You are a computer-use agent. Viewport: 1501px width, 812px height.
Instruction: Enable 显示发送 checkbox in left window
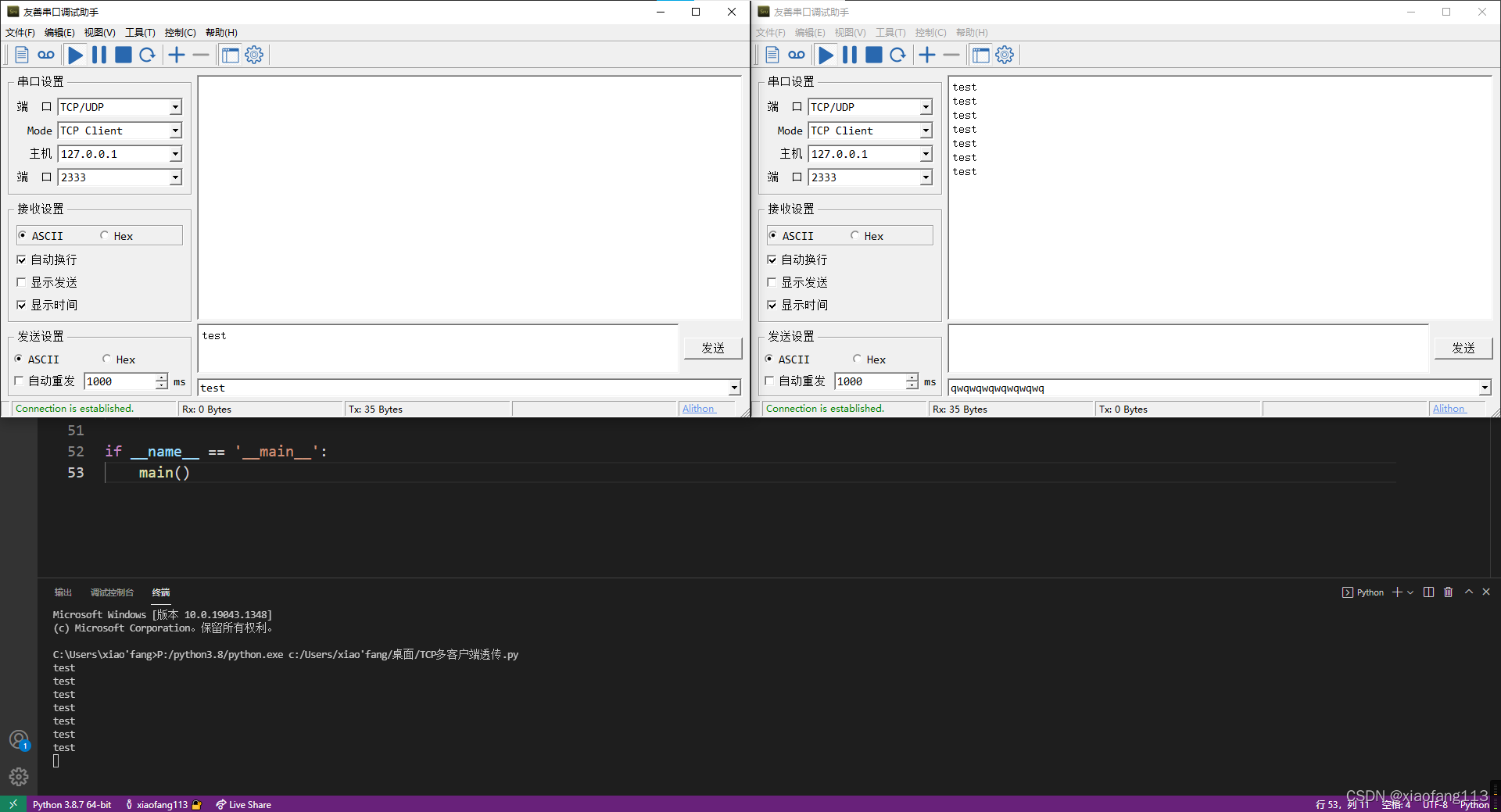coord(21,282)
